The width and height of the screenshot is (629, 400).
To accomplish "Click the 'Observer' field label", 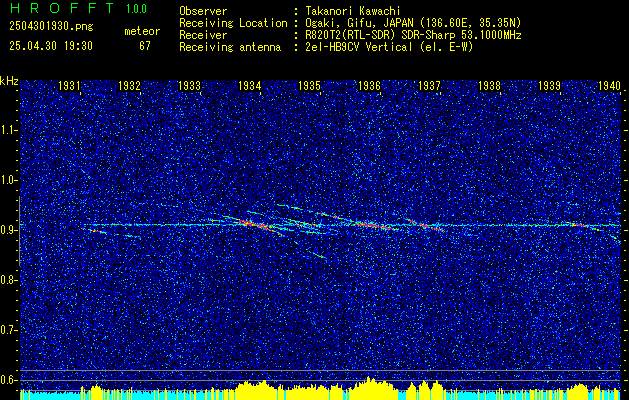I will click(x=203, y=11).
